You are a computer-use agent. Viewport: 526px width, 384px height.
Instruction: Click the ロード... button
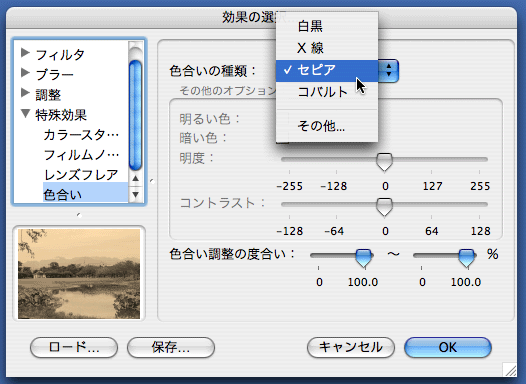(x=74, y=347)
